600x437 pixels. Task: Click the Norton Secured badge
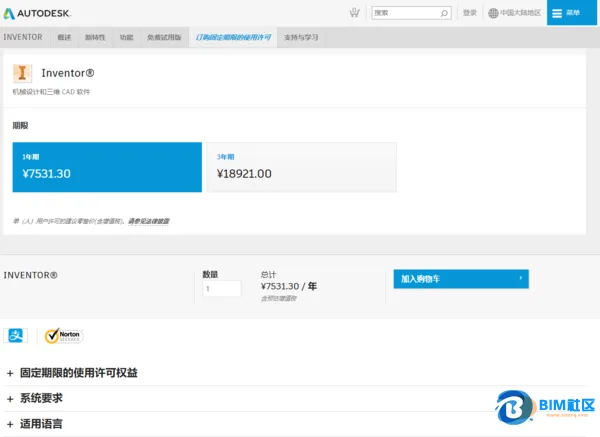click(64, 336)
